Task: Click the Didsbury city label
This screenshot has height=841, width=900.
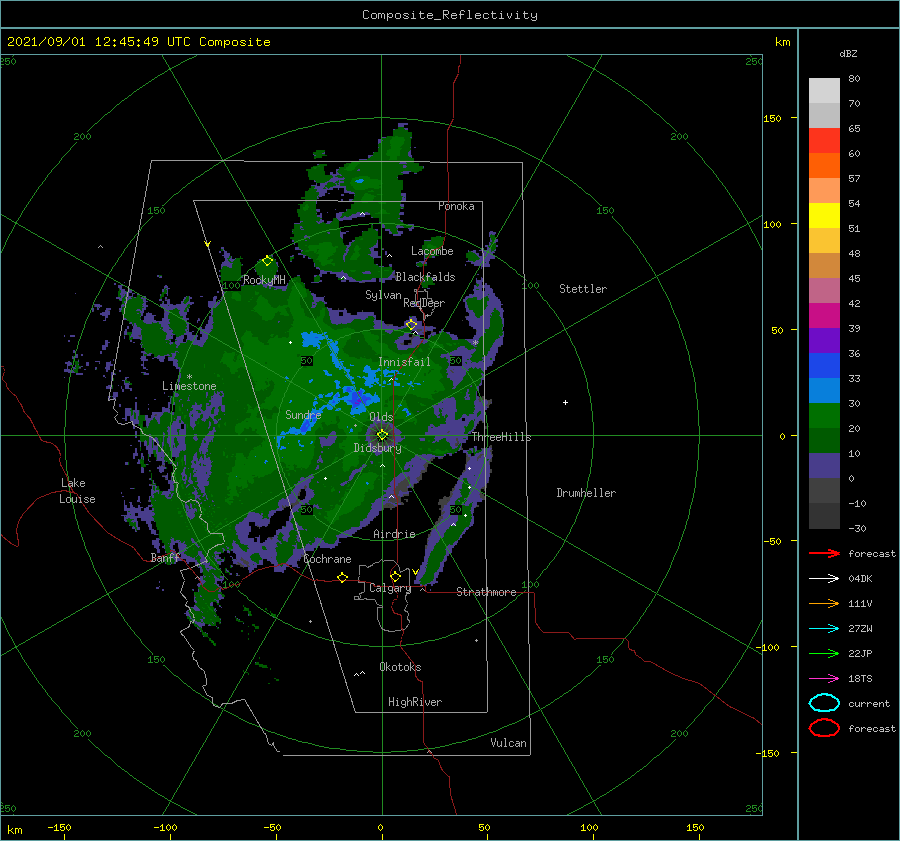Action: pyautogui.click(x=378, y=448)
